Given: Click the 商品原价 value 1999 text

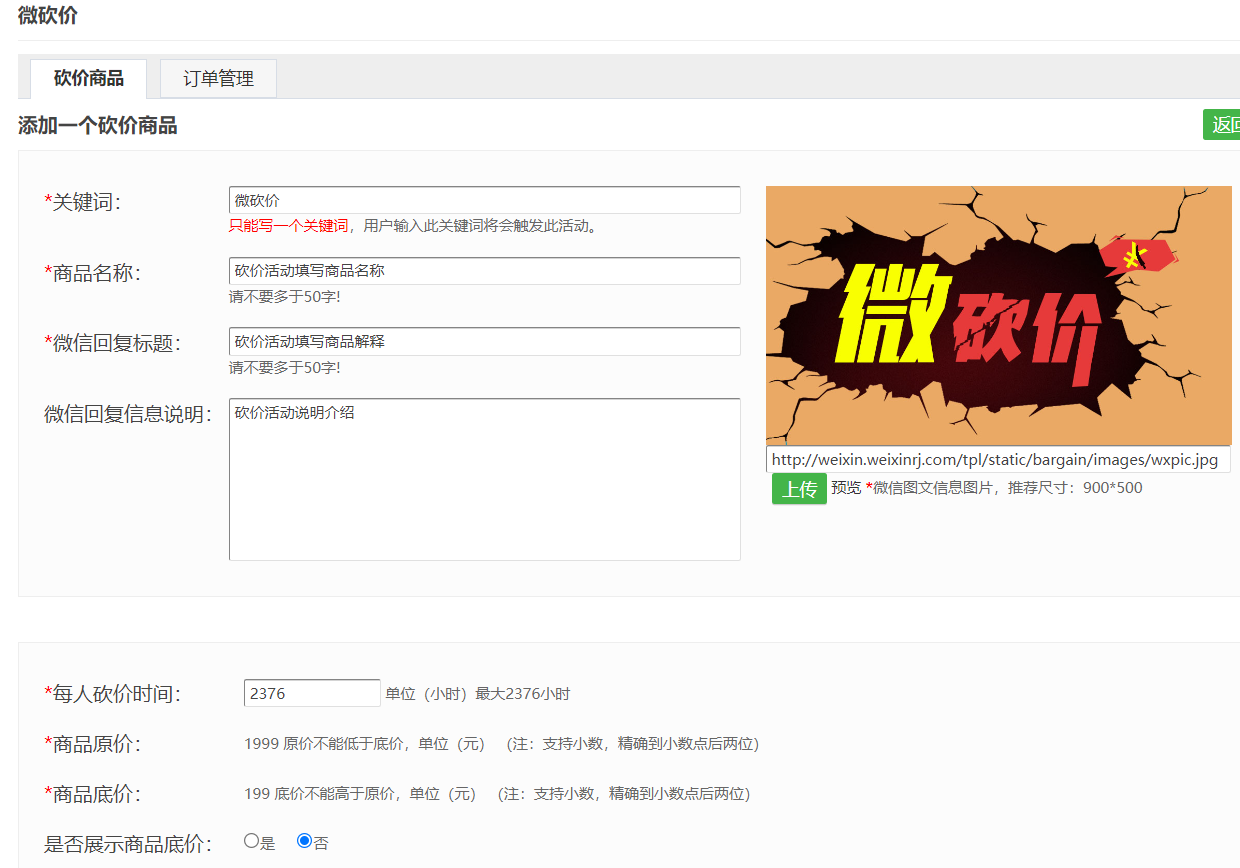Looking at the screenshot, I should point(261,744).
